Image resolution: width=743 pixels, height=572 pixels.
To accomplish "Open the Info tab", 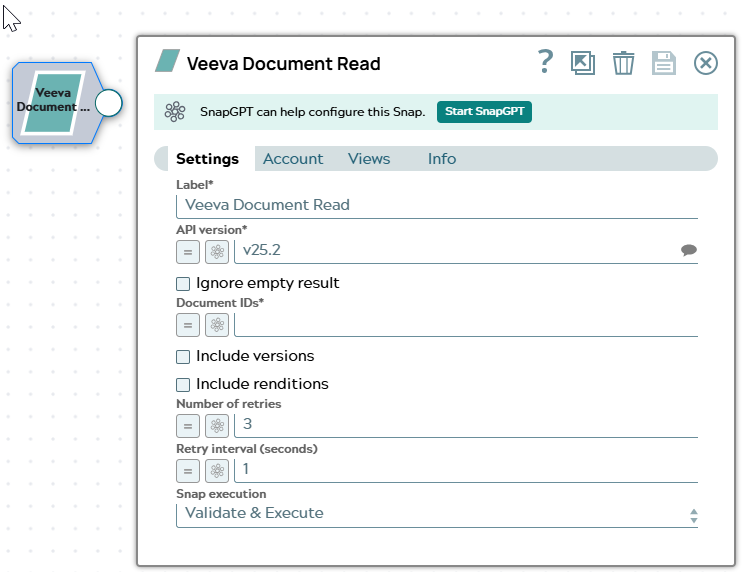I will (x=442, y=159).
